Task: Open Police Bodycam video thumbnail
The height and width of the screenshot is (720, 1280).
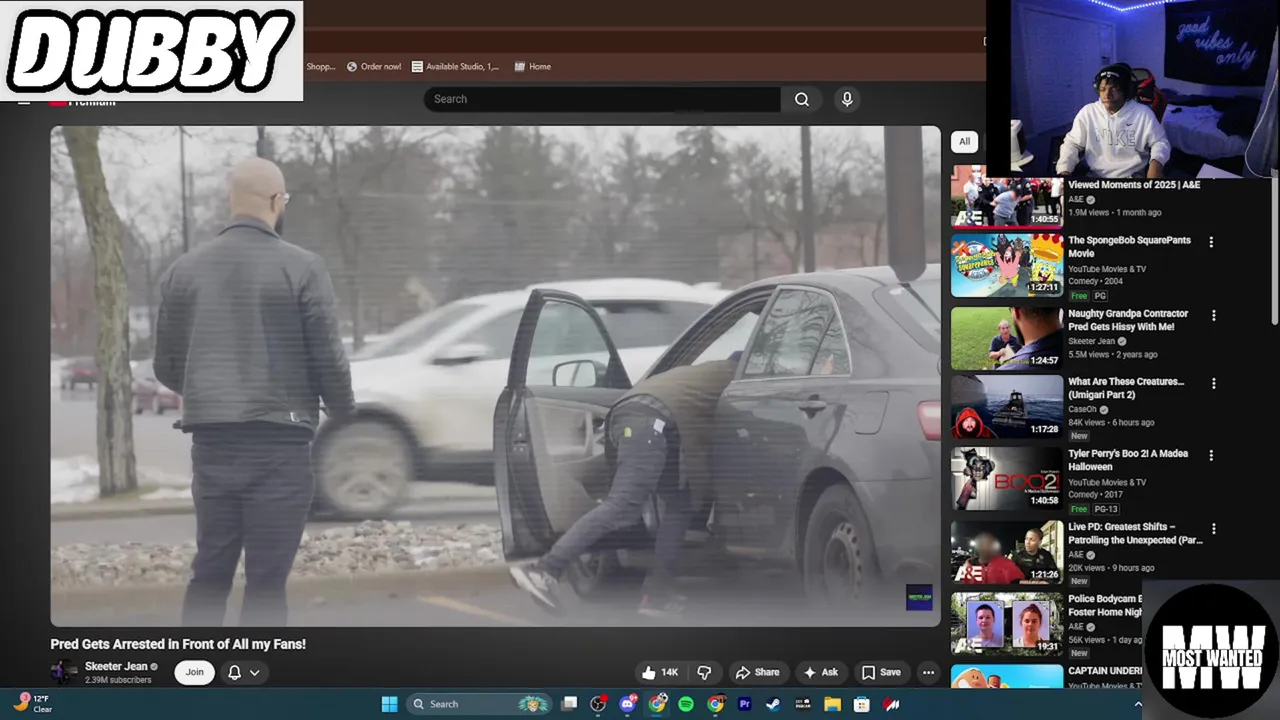Action: click(1006, 624)
